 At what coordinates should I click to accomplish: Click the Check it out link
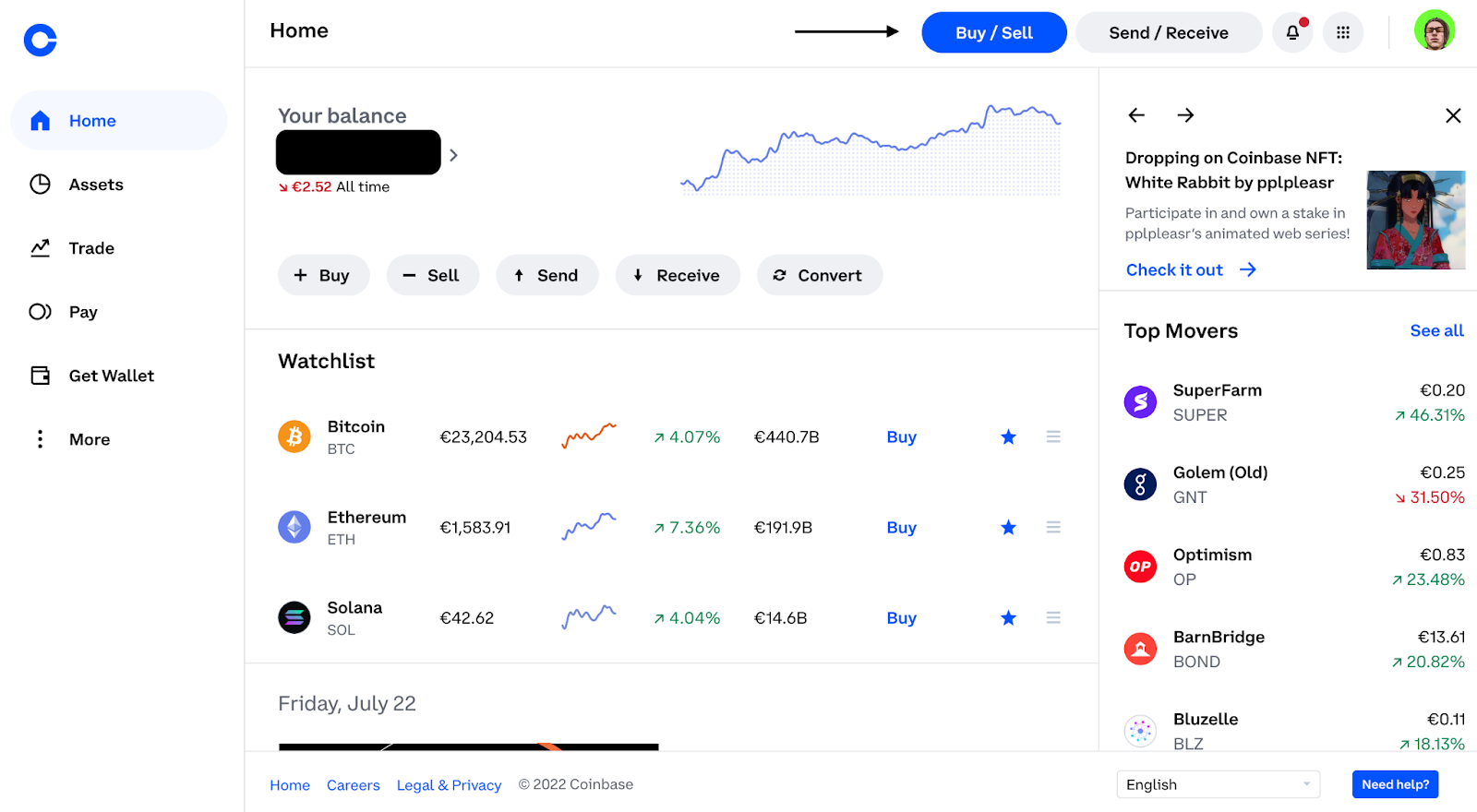1191,269
